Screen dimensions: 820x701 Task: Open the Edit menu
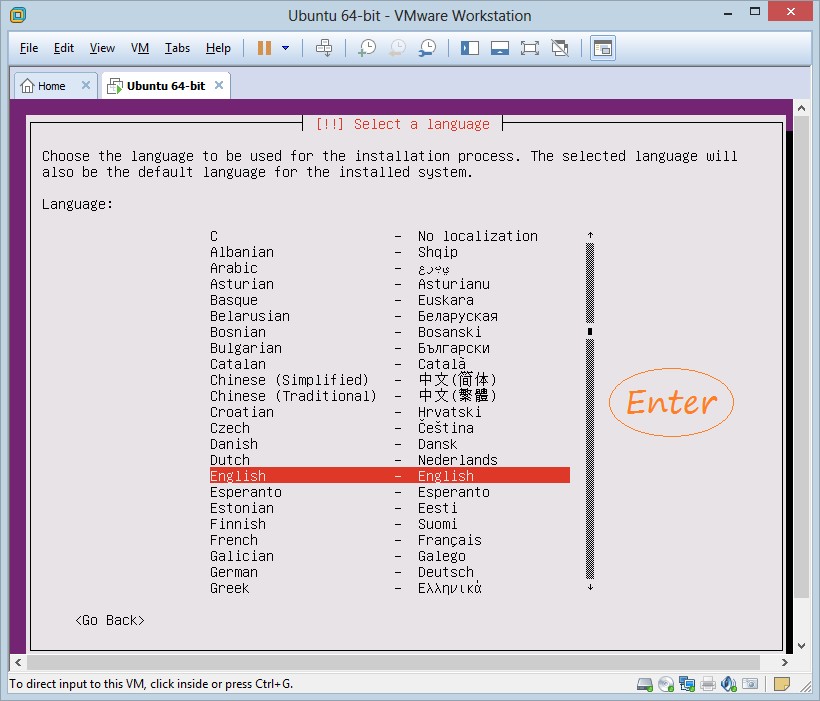click(64, 48)
